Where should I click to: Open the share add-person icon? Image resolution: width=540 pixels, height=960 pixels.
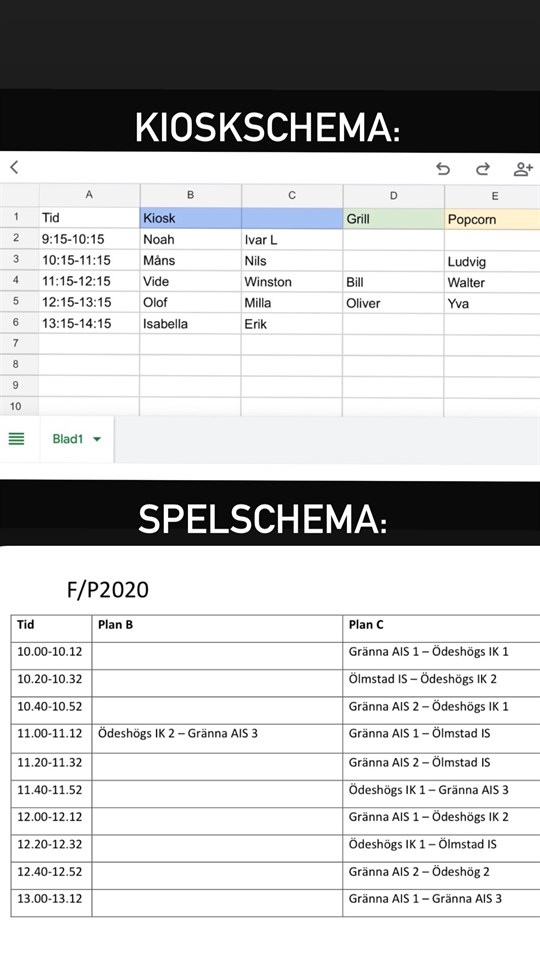tap(523, 169)
